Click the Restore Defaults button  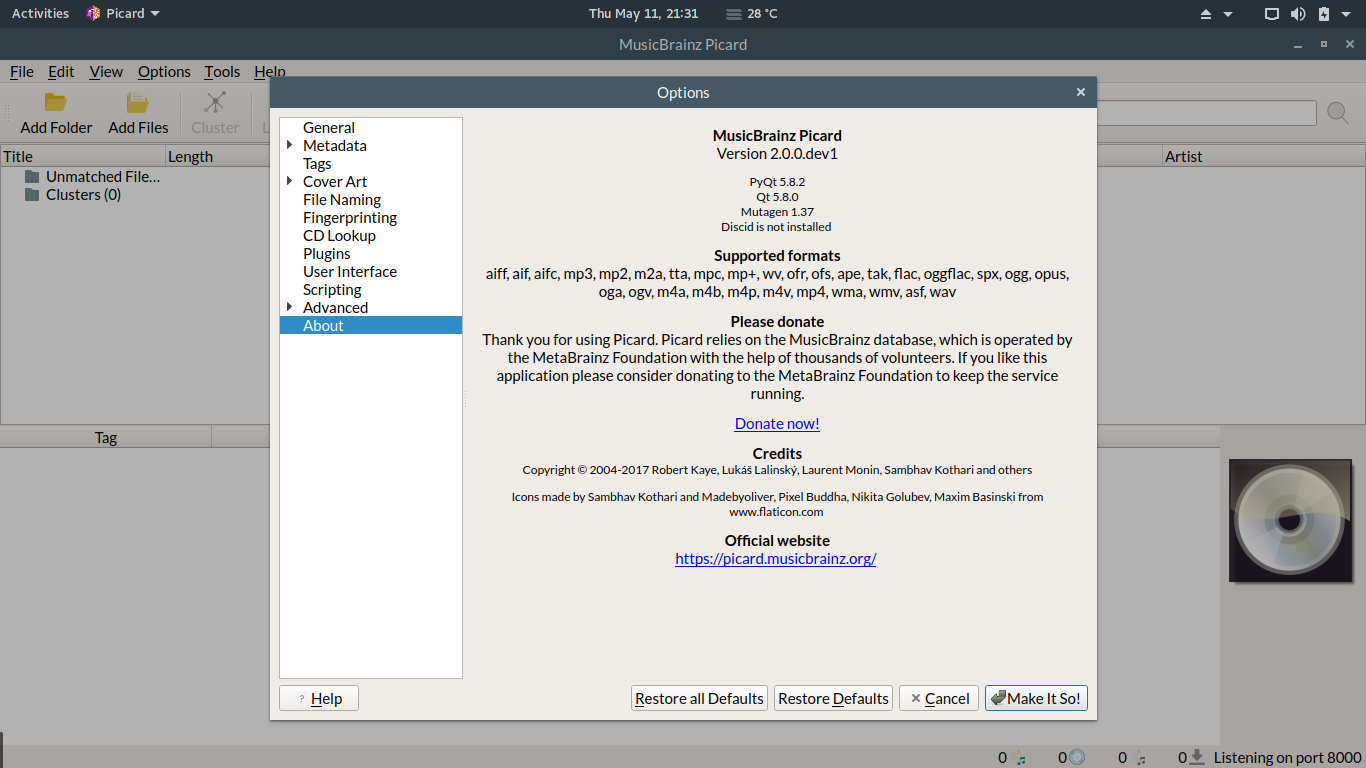833,698
